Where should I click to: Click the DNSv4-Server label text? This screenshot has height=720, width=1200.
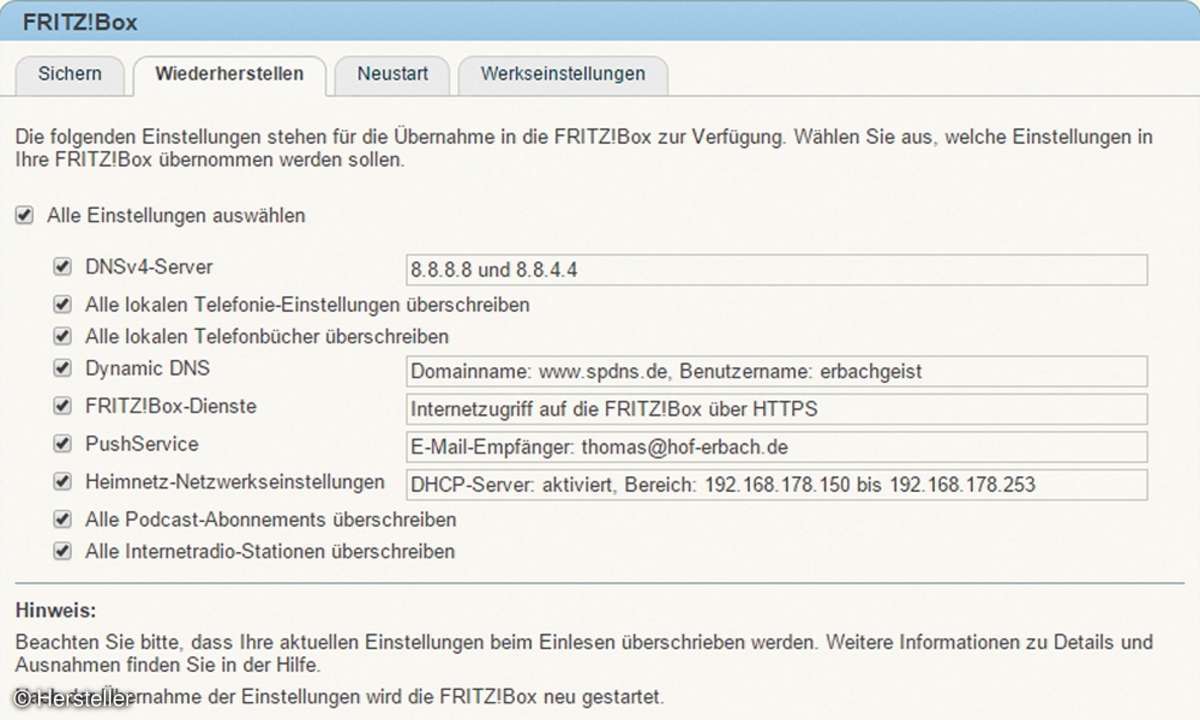pos(149,267)
